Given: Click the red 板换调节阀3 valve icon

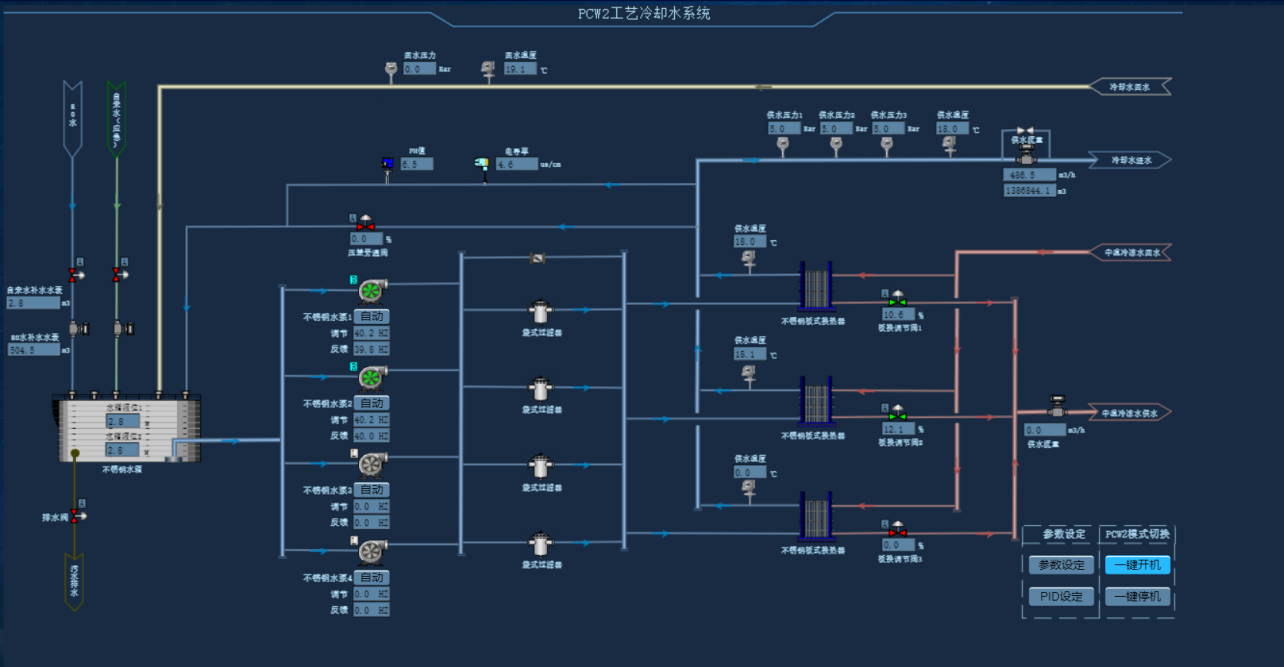Looking at the screenshot, I should click(897, 531).
